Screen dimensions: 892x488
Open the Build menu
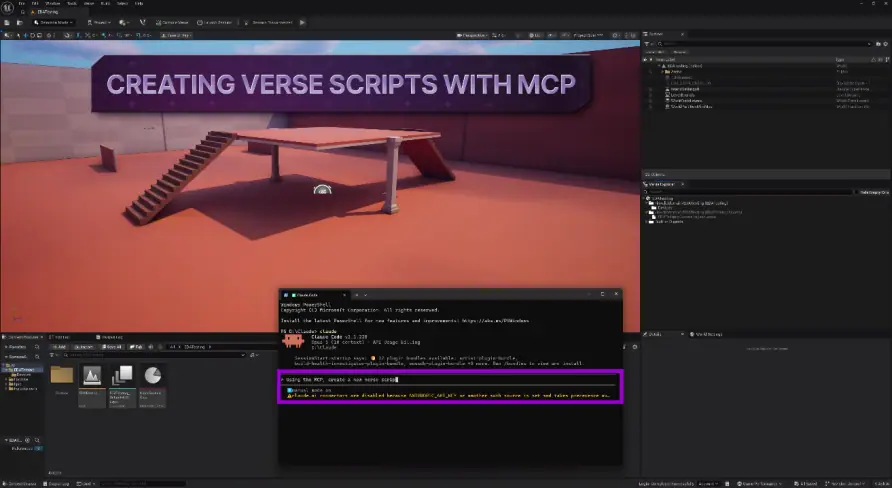[x=106, y=3]
